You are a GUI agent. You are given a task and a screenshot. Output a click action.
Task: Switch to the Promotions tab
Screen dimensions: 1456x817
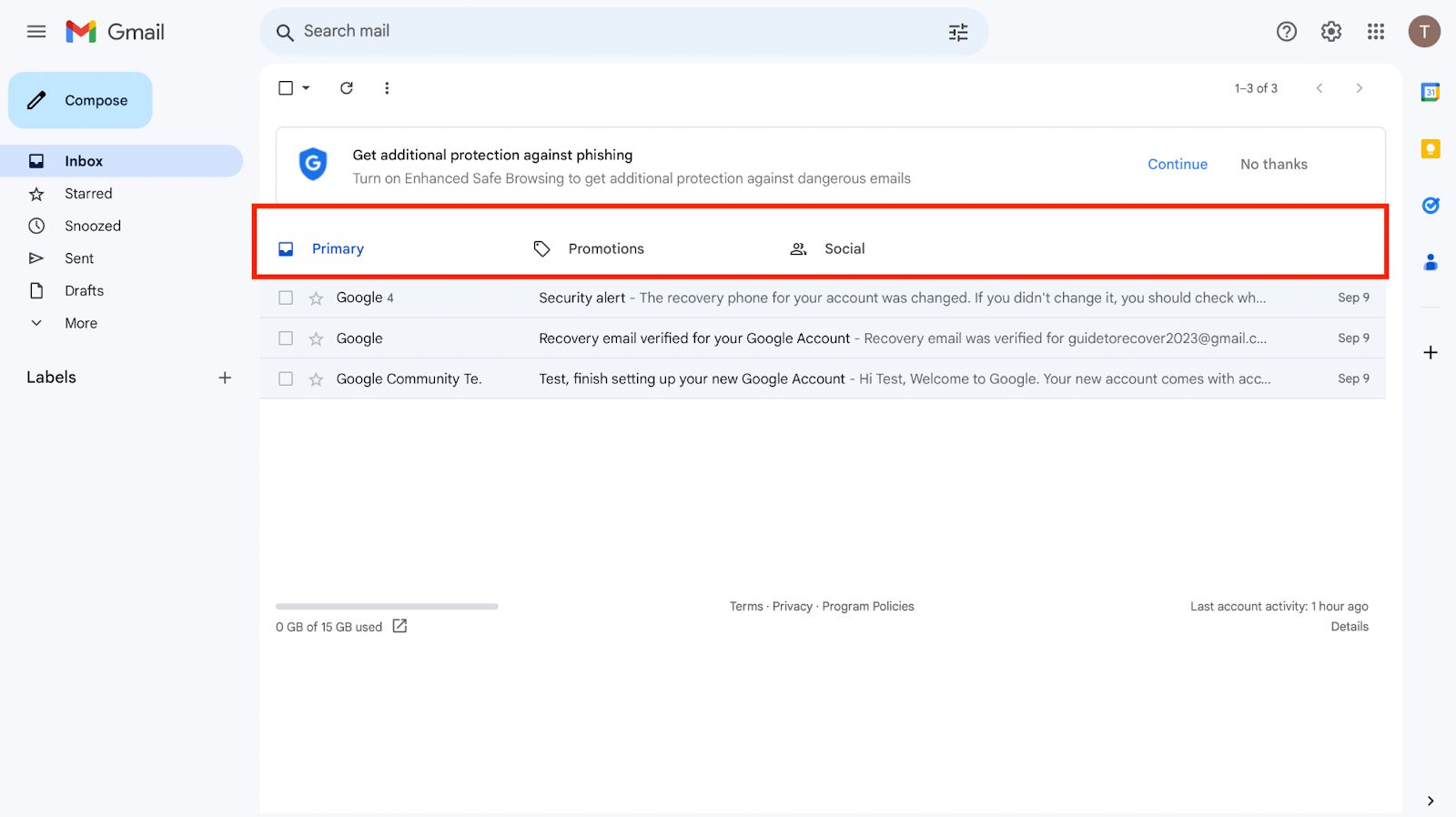click(x=605, y=249)
